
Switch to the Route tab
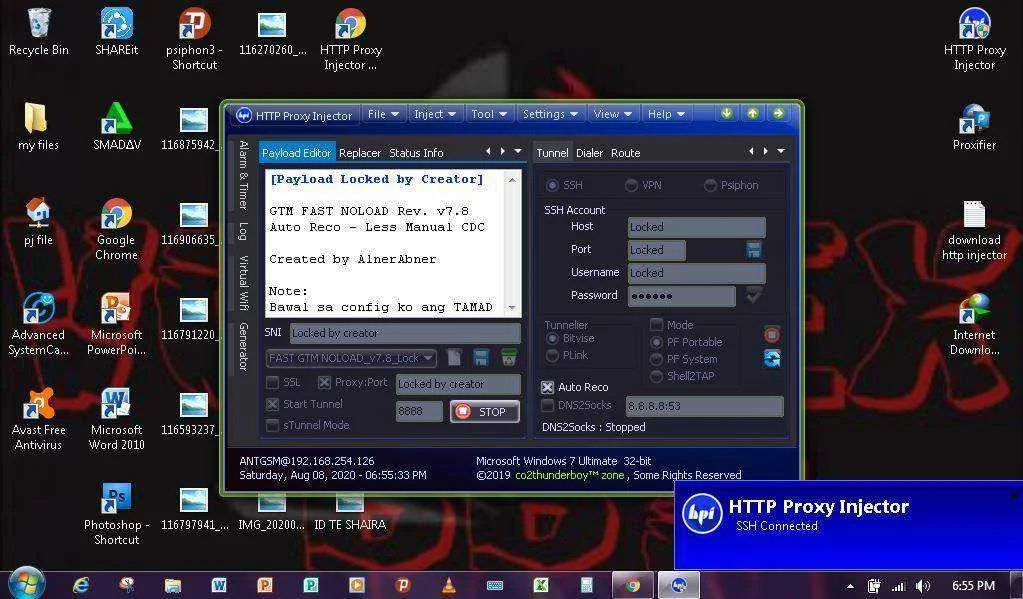click(x=626, y=153)
